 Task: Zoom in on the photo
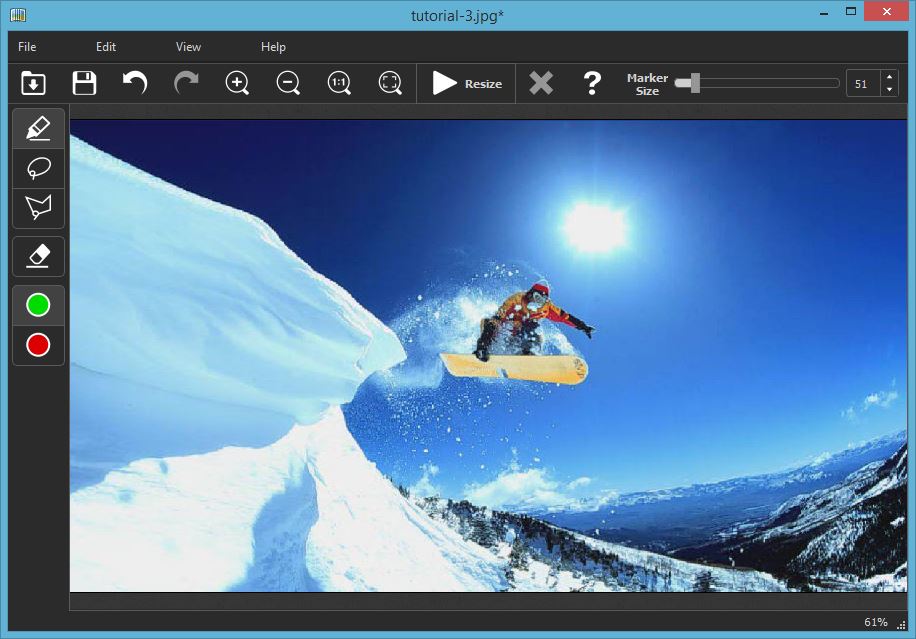[237, 83]
